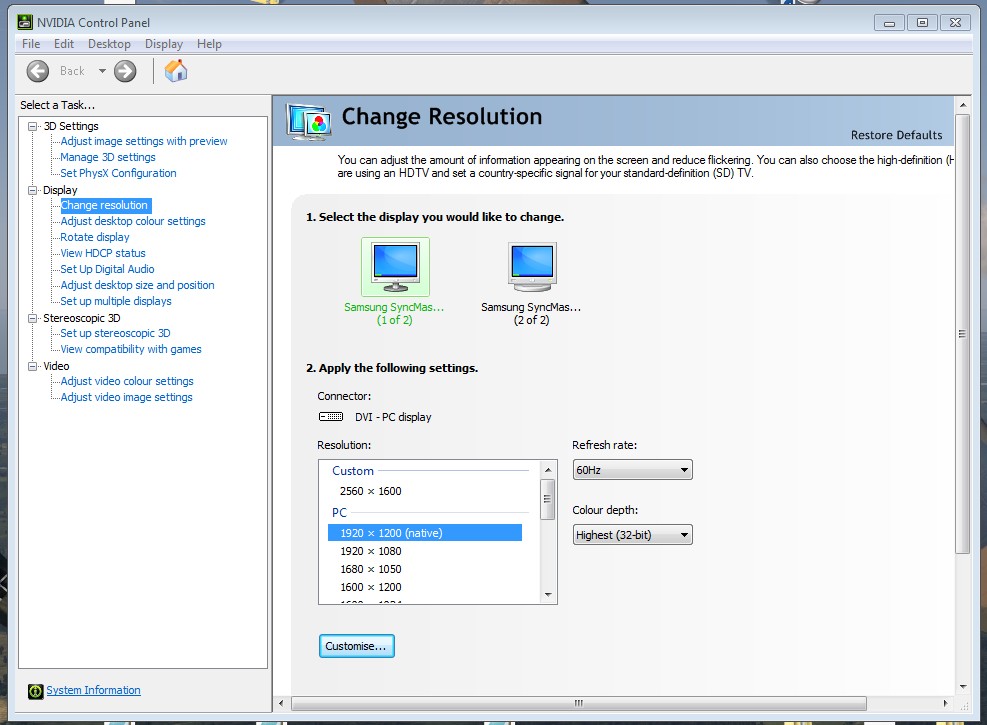Open Set up multiple displays

[x=116, y=301]
